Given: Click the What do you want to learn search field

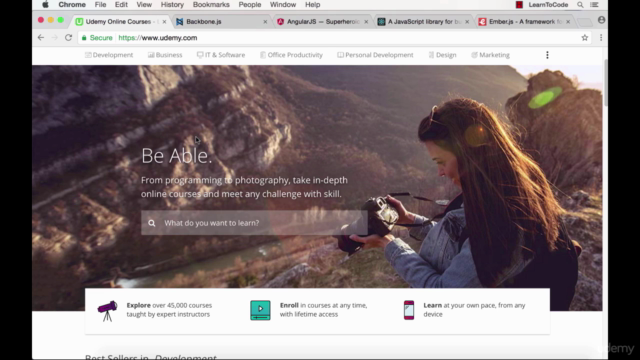Looking at the screenshot, I should click(254, 223).
